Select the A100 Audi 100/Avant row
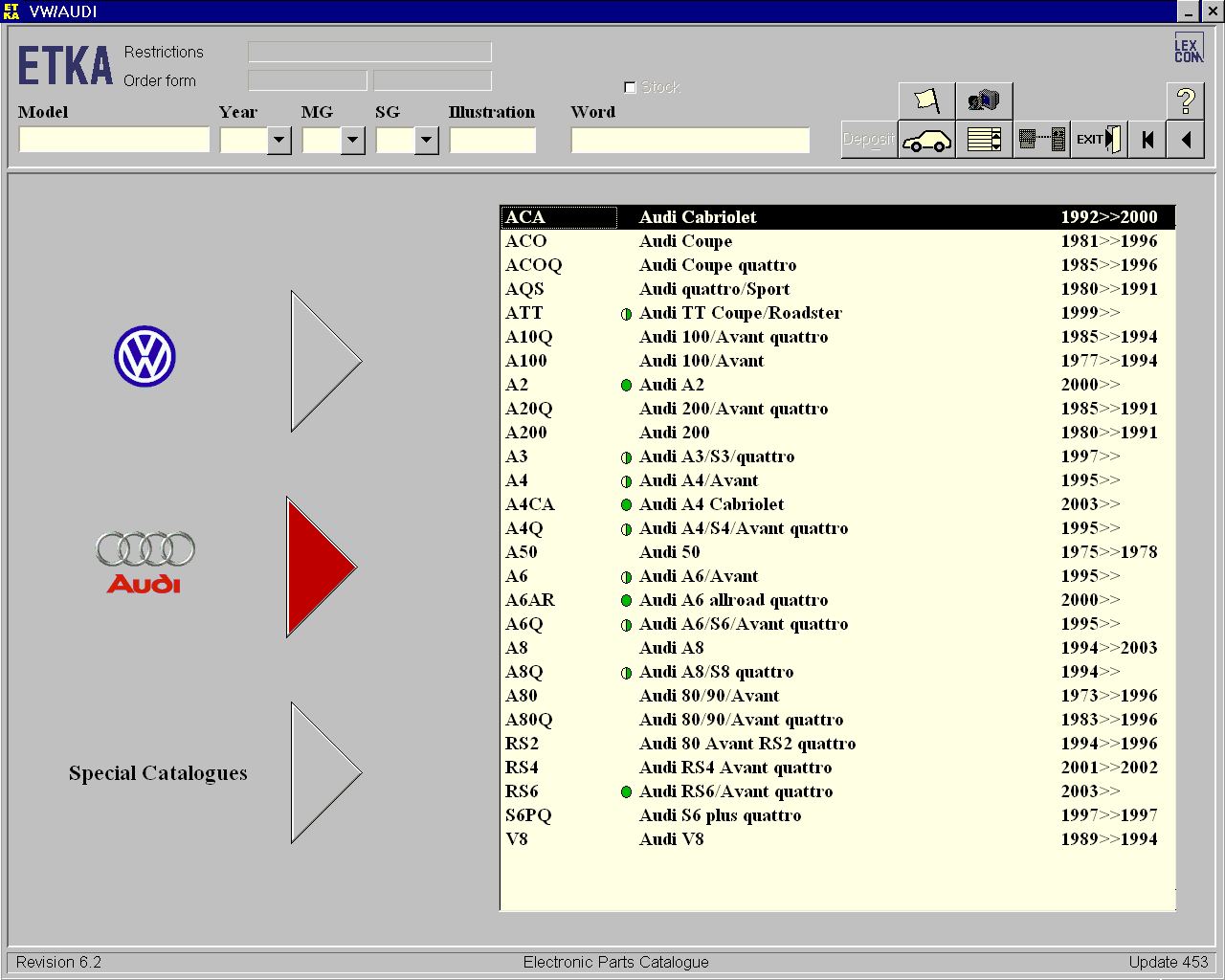Viewport: 1225px width, 980px height. tap(837, 361)
